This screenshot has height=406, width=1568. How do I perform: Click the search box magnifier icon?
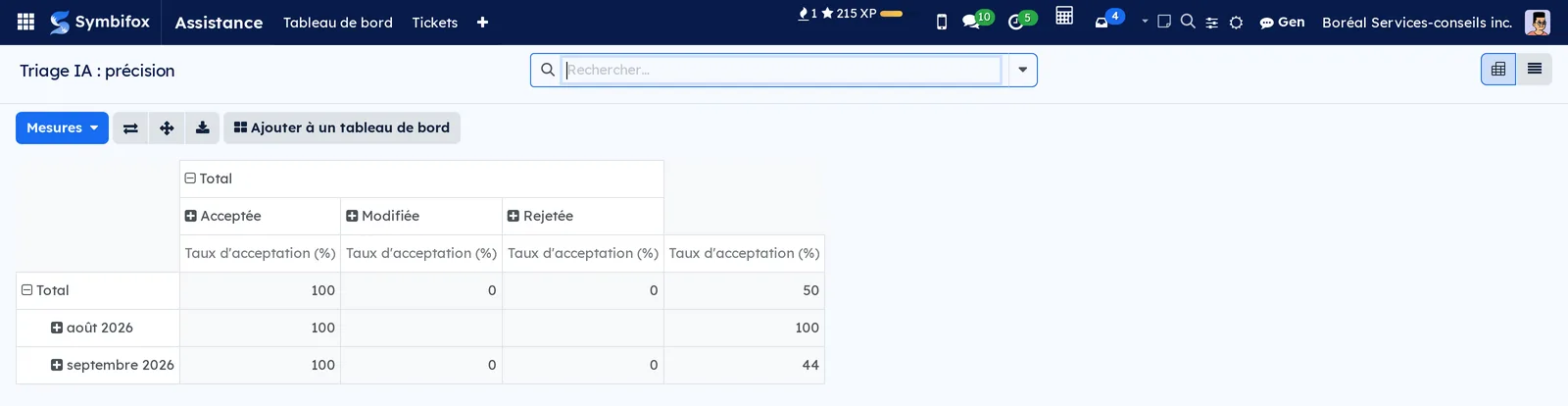(548, 70)
